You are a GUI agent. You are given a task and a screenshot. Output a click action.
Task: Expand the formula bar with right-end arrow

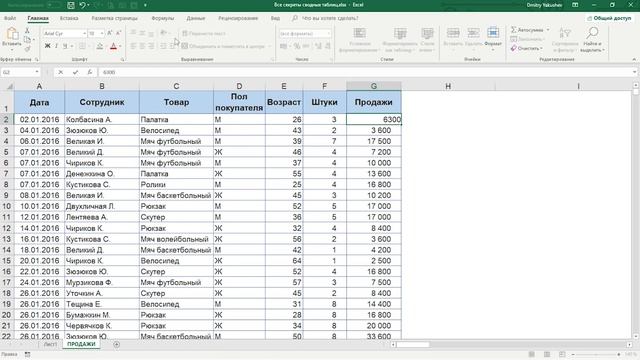point(634,72)
